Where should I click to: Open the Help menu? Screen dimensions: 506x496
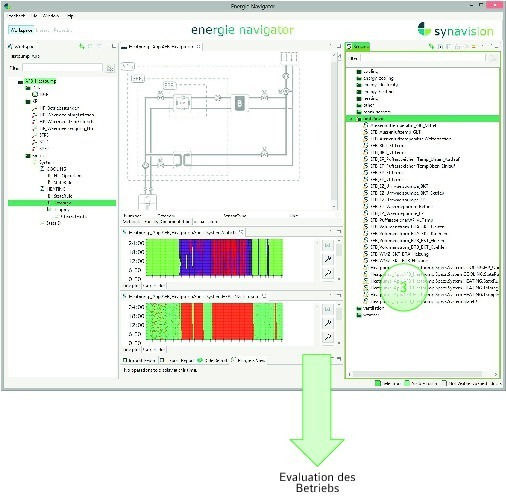tap(69, 16)
